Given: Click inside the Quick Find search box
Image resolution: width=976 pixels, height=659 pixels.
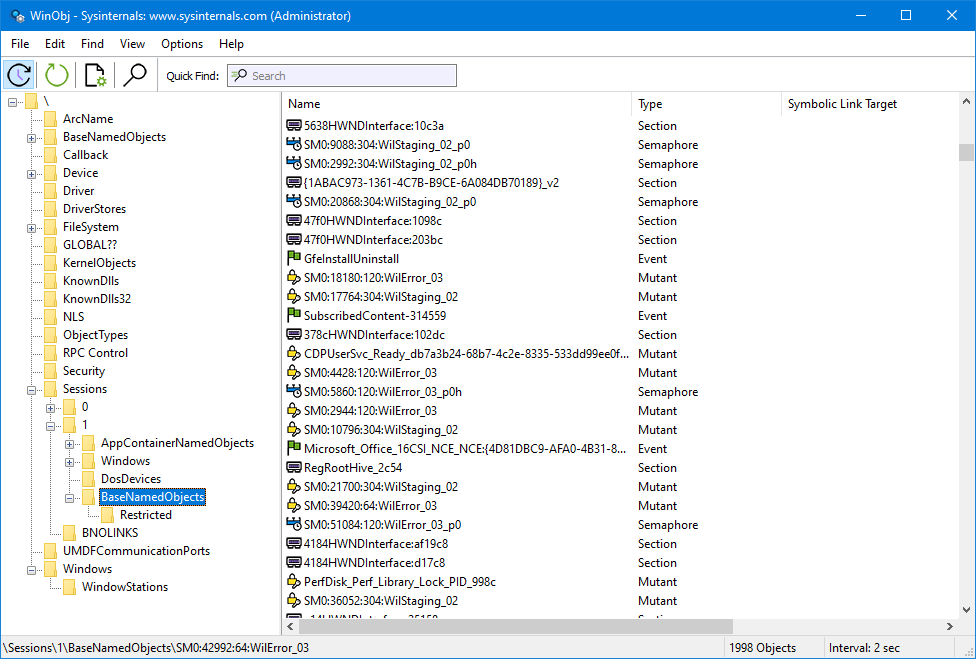Looking at the screenshot, I should click(x=340, y=74).
